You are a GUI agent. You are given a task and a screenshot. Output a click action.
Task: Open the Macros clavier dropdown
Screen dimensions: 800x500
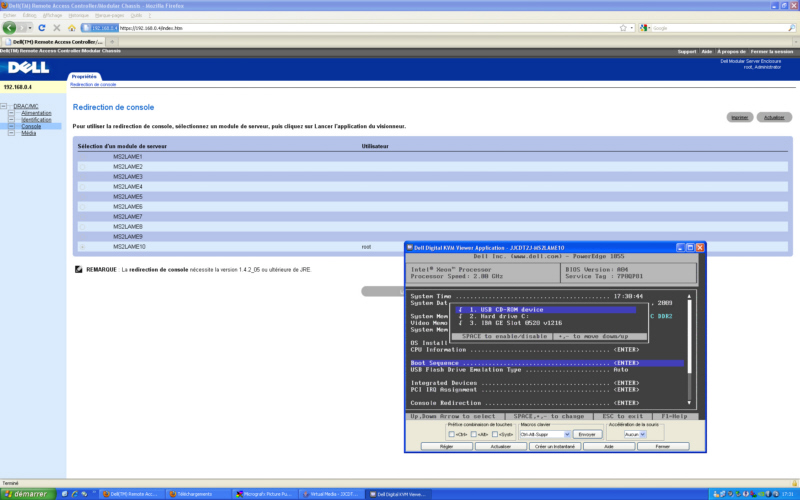[567, 434]
